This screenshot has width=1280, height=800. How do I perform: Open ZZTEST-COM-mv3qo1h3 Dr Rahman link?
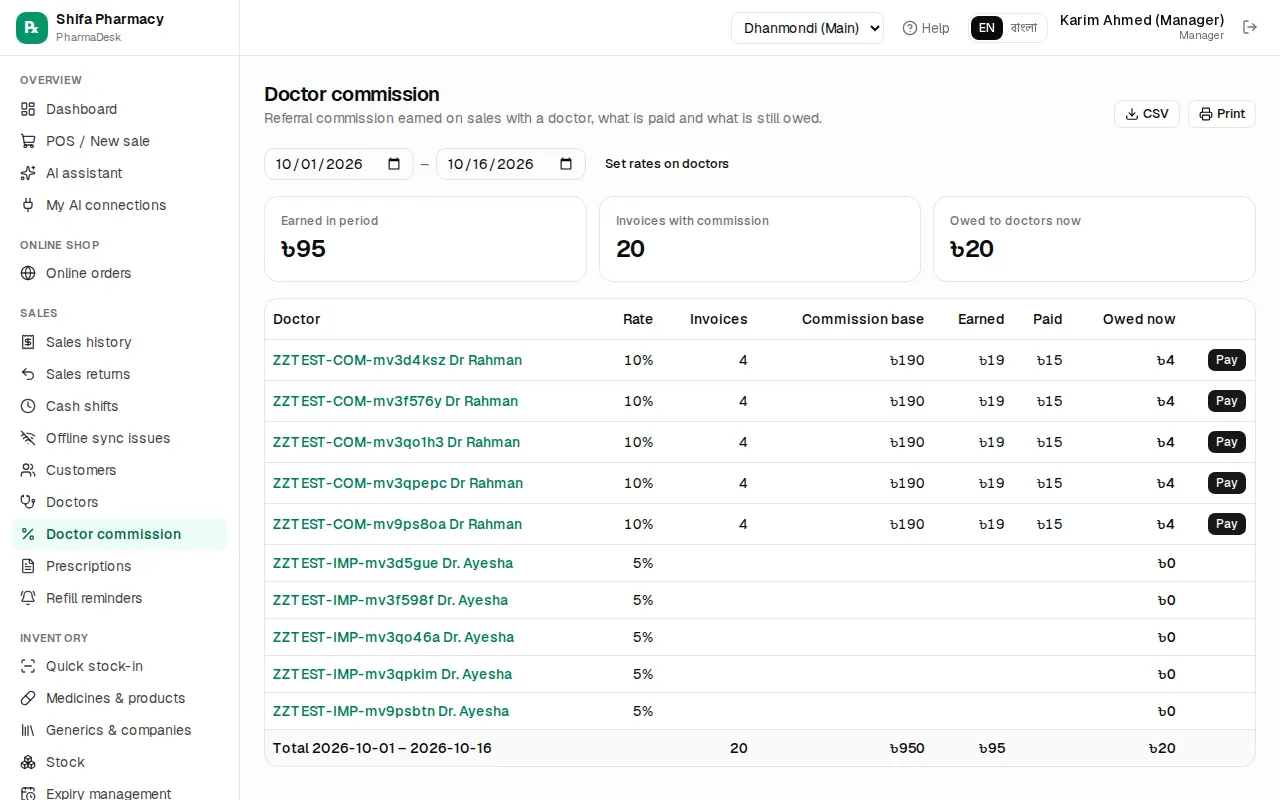396,442
